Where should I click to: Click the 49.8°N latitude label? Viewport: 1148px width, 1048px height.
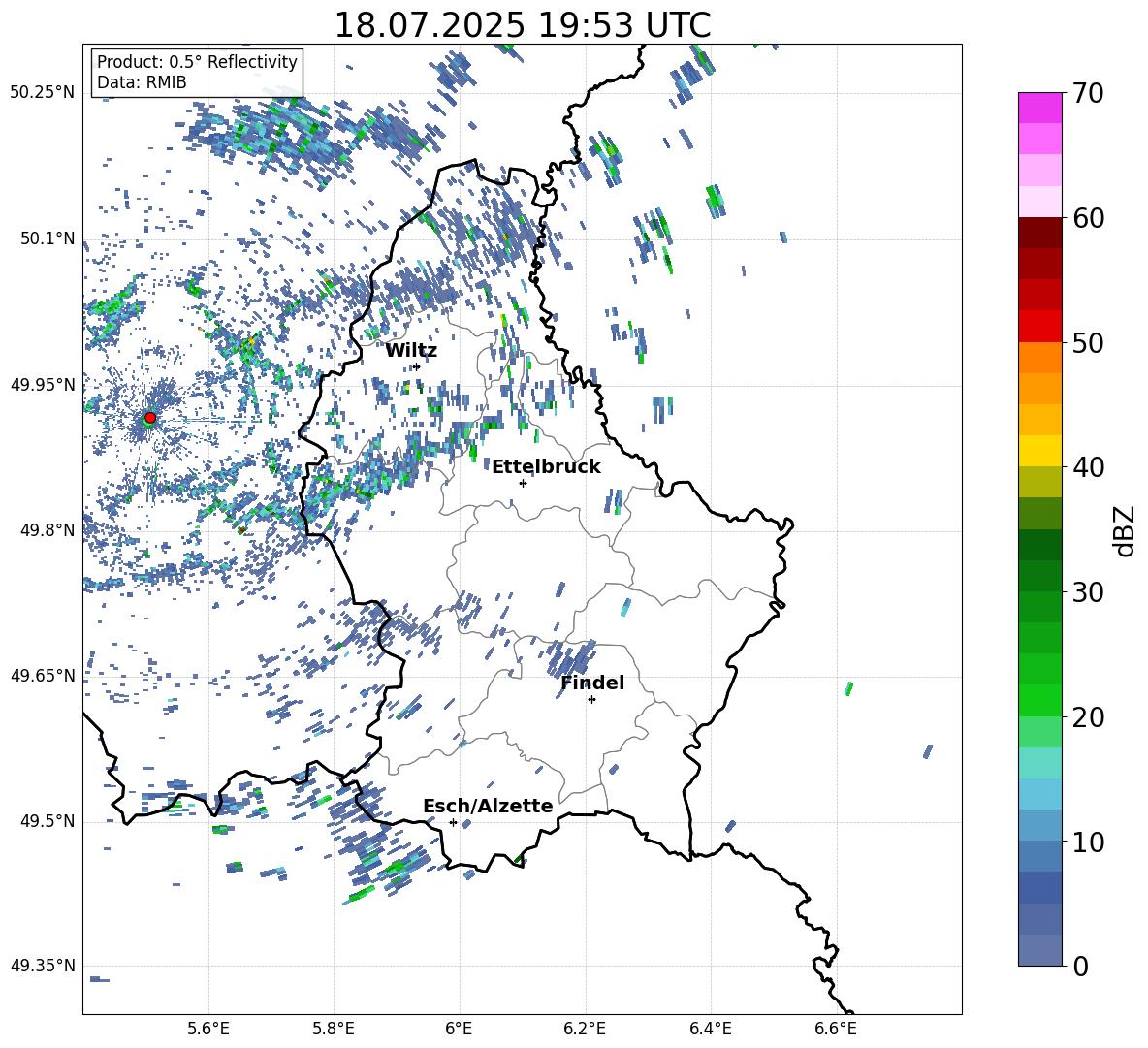tap(48, 530)
